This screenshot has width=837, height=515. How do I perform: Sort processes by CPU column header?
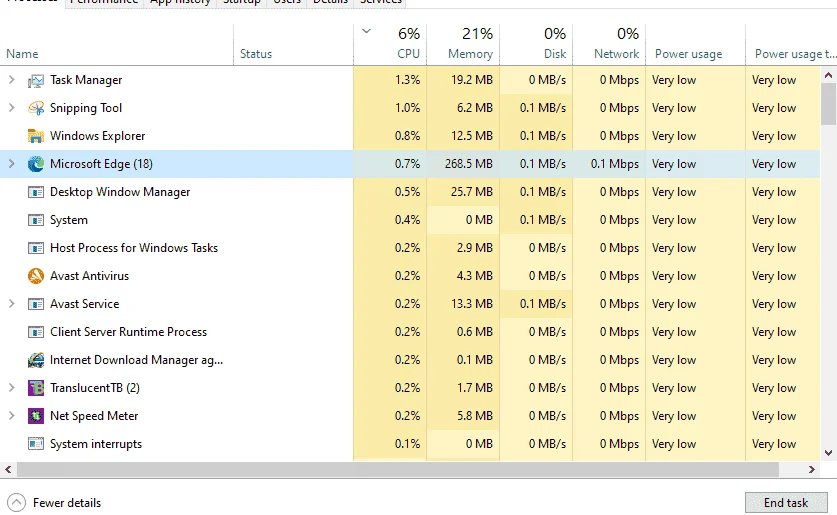click(x=390, y=45)
